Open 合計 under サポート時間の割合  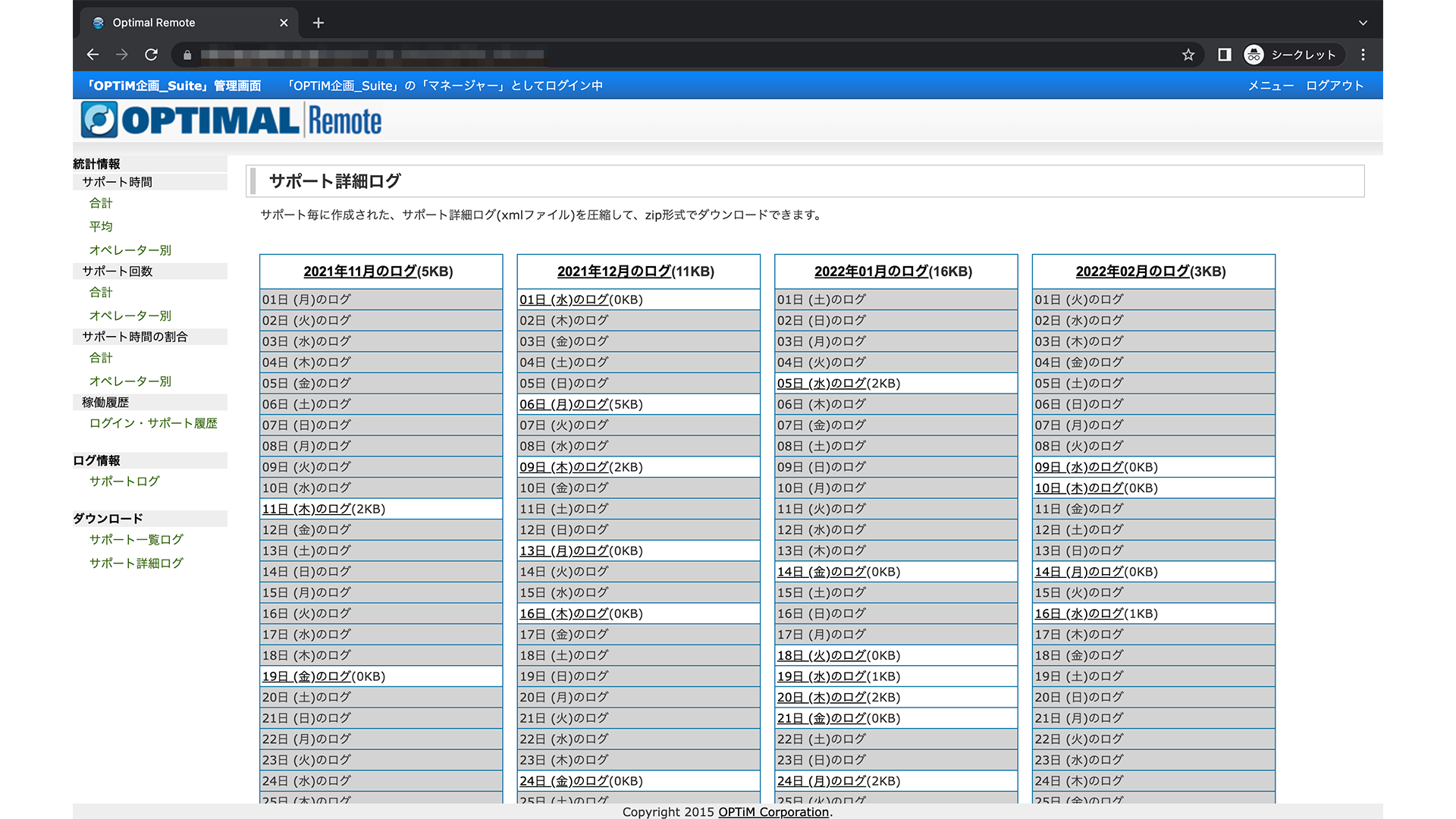101,358
